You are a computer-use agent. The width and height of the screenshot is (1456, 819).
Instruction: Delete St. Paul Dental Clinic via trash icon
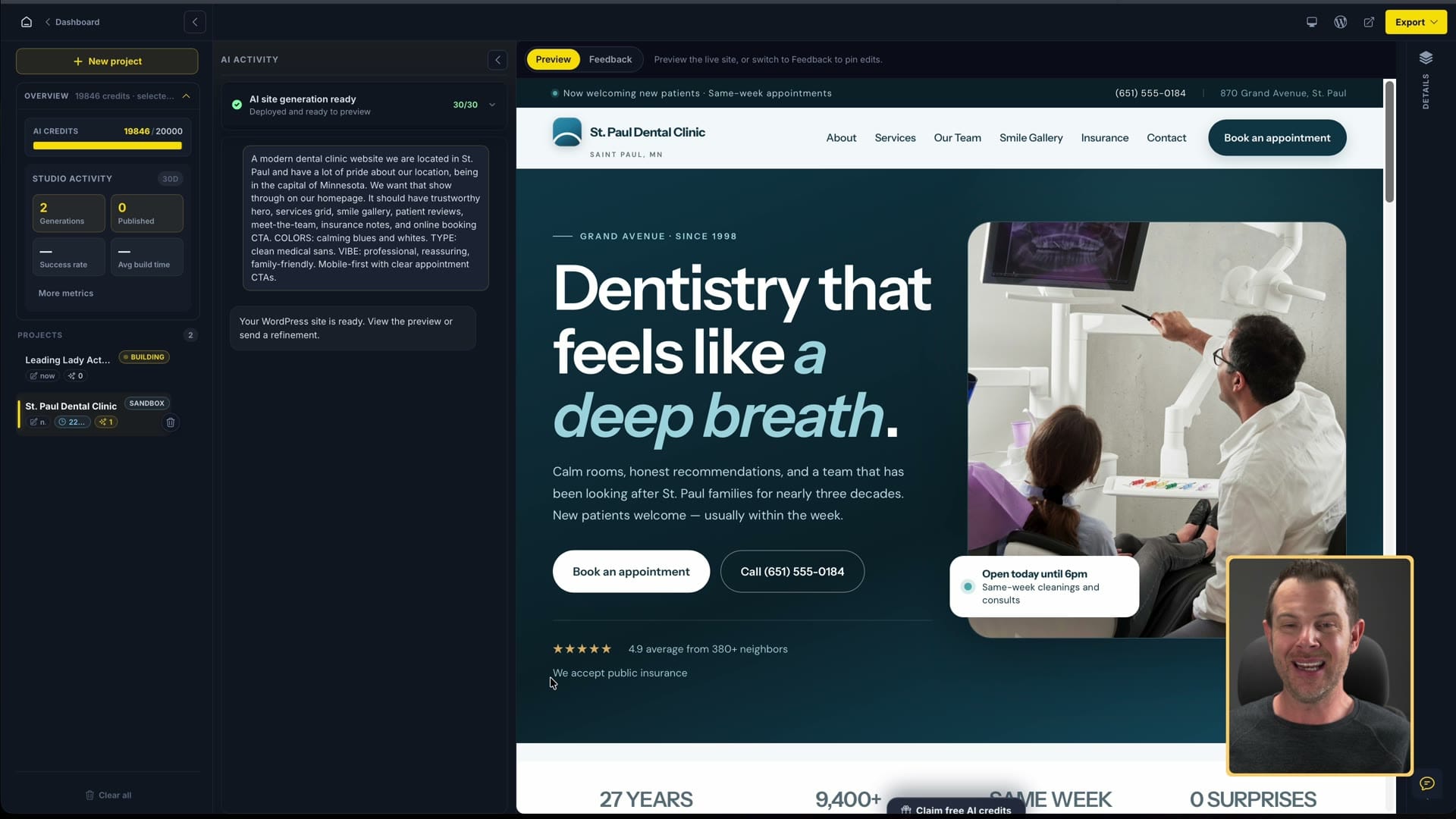(x=171, y=422)
